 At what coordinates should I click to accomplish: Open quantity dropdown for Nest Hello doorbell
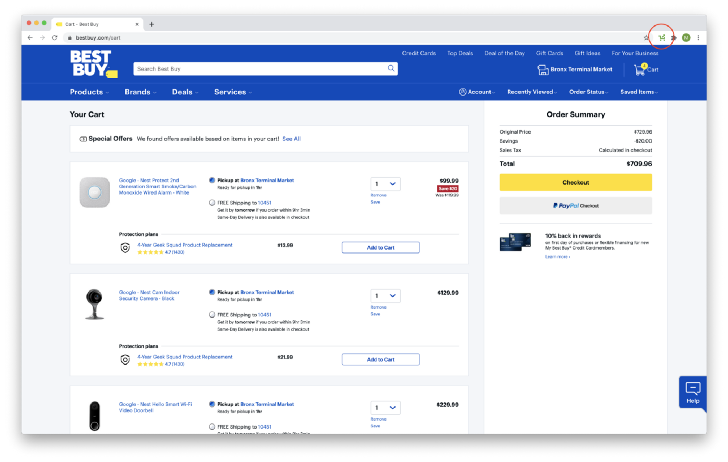coord(385,408)
